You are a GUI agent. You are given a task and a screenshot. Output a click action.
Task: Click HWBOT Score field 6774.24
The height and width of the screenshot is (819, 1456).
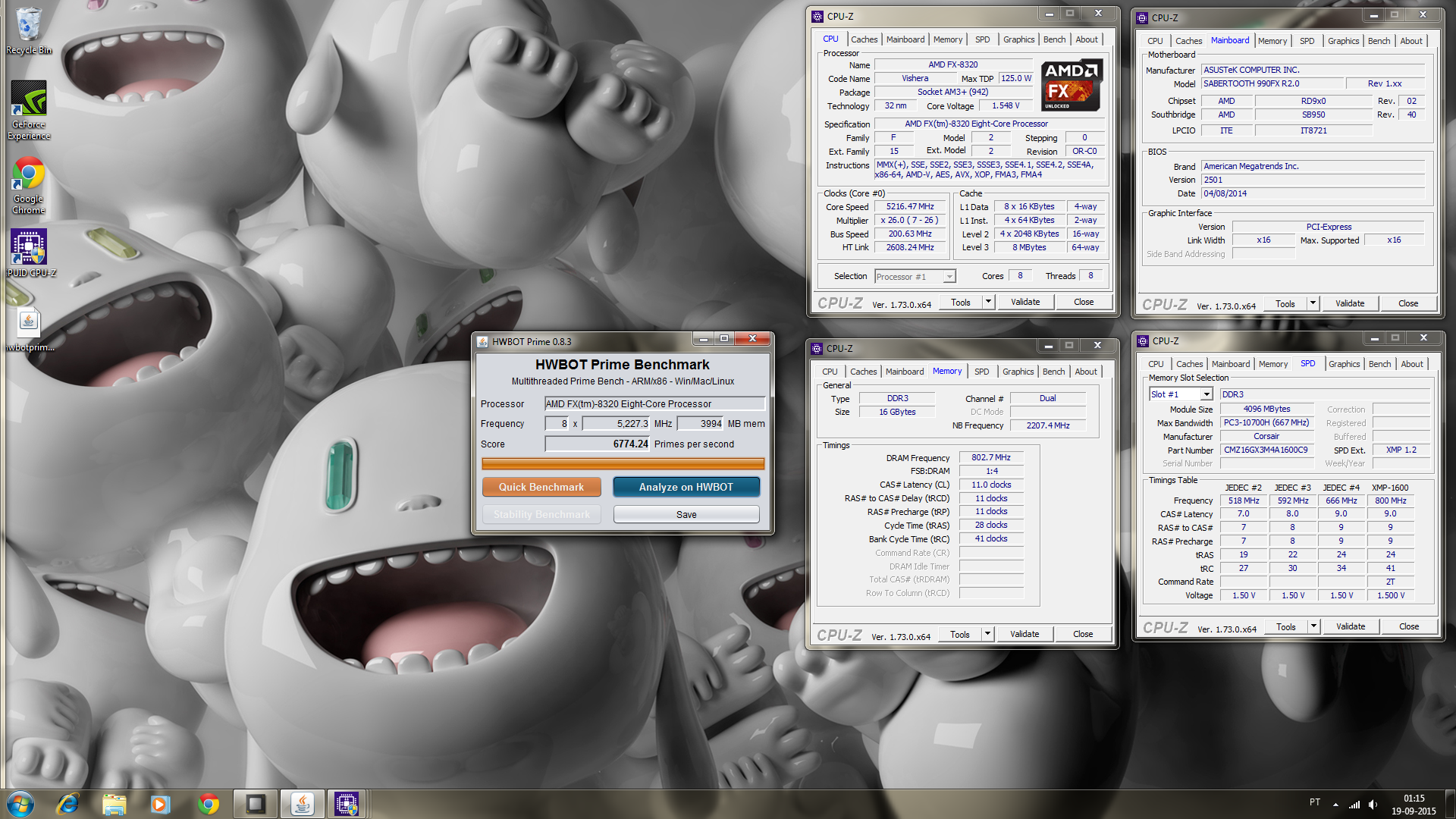[598, 444]
